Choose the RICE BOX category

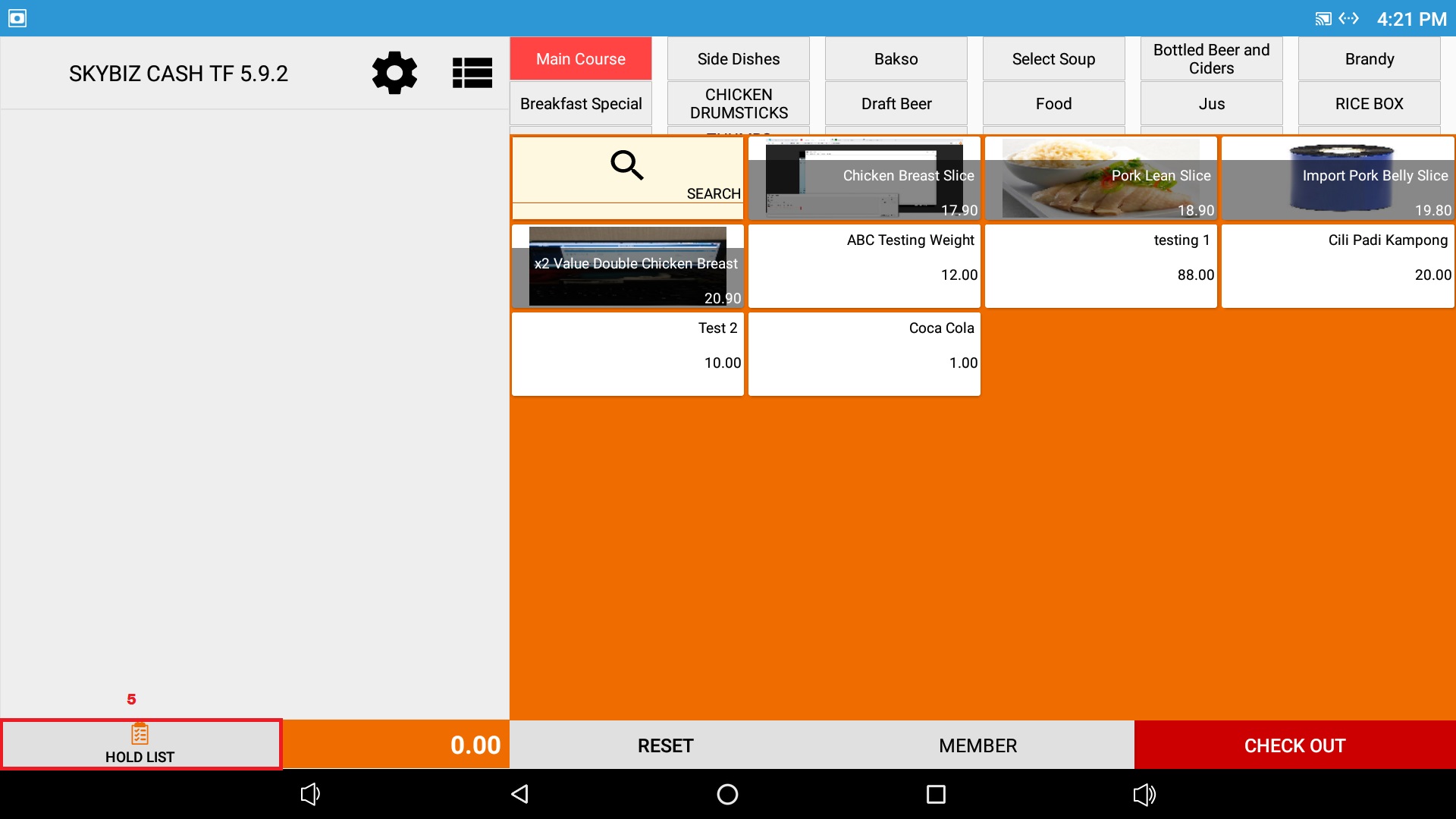[x=1369, y=104]
